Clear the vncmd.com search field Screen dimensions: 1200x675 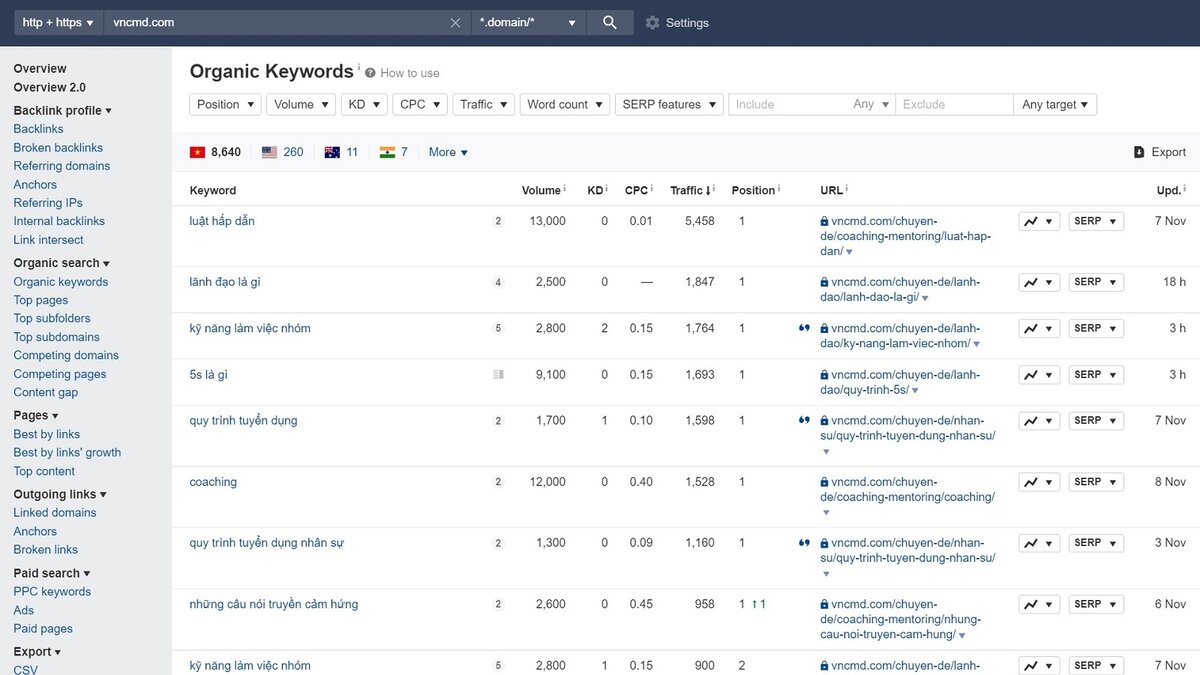tap(455, 23)
